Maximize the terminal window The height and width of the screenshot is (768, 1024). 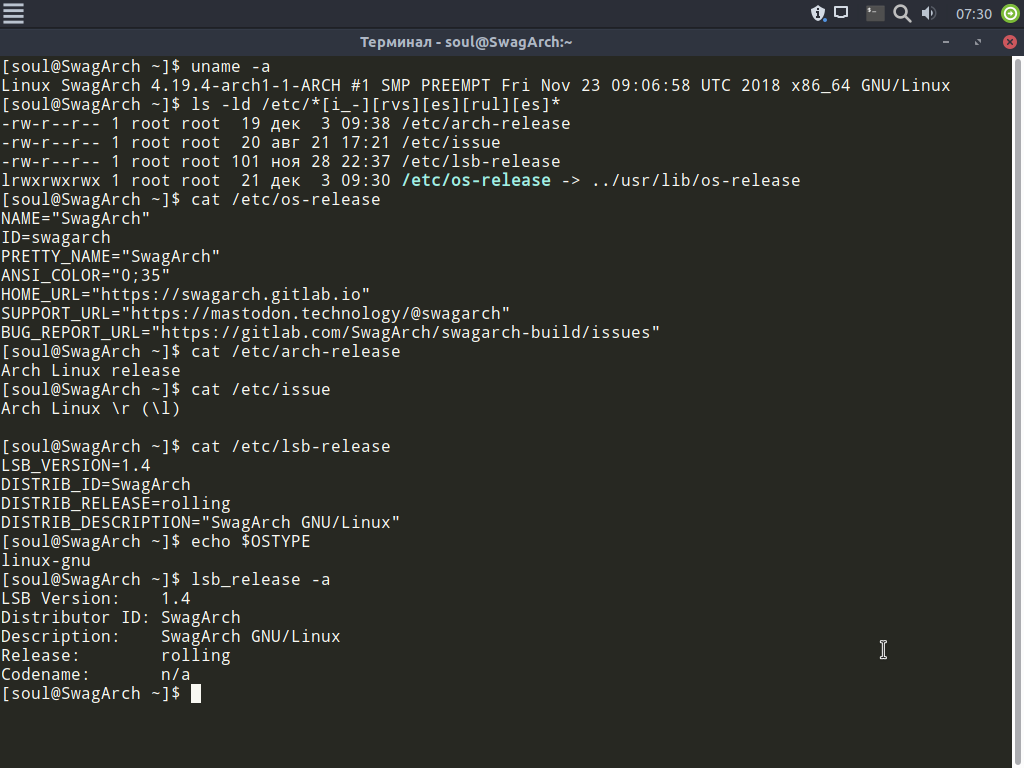[978, 42]
